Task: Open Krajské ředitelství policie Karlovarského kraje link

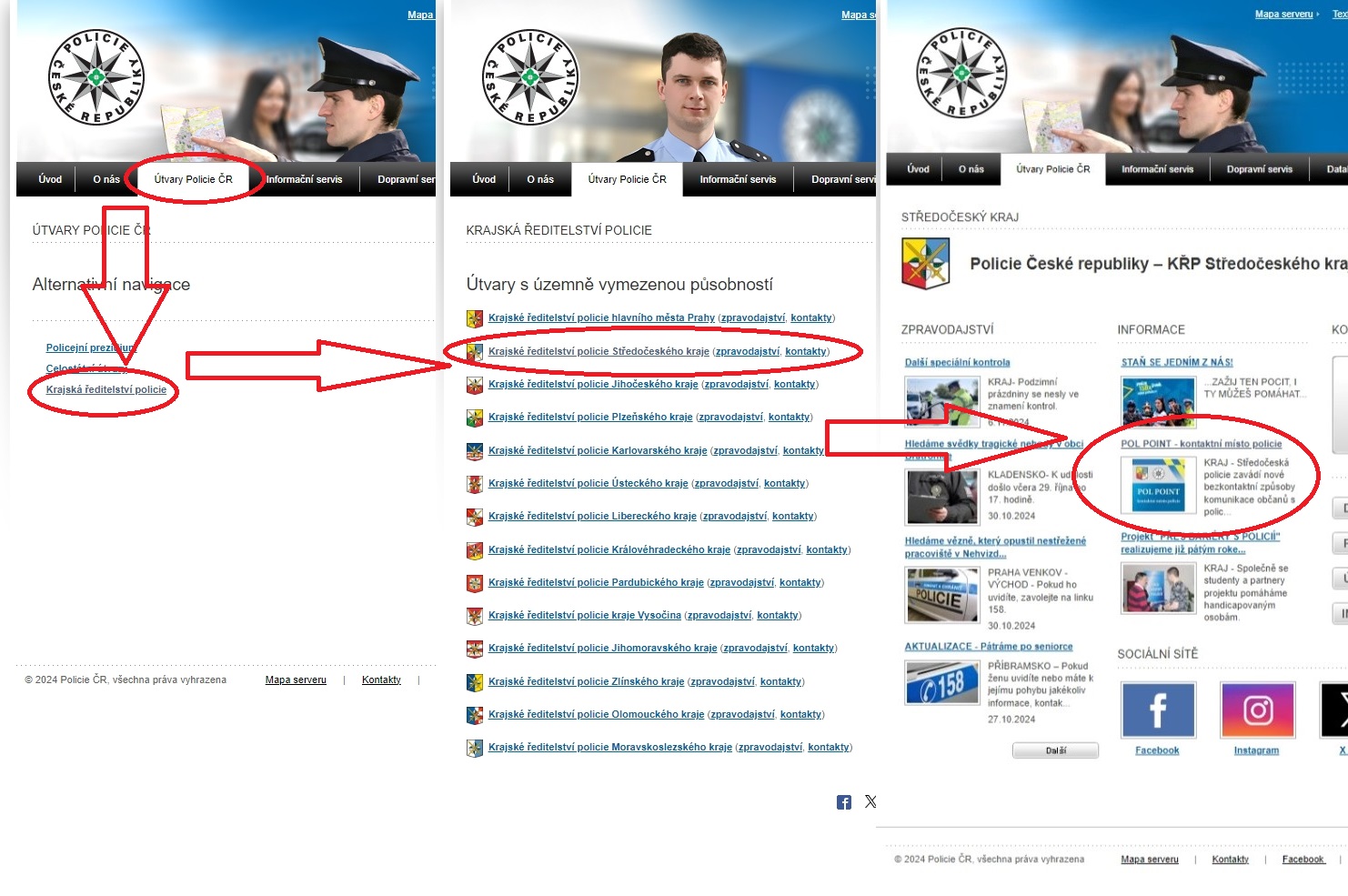Action: click(598, 450)
